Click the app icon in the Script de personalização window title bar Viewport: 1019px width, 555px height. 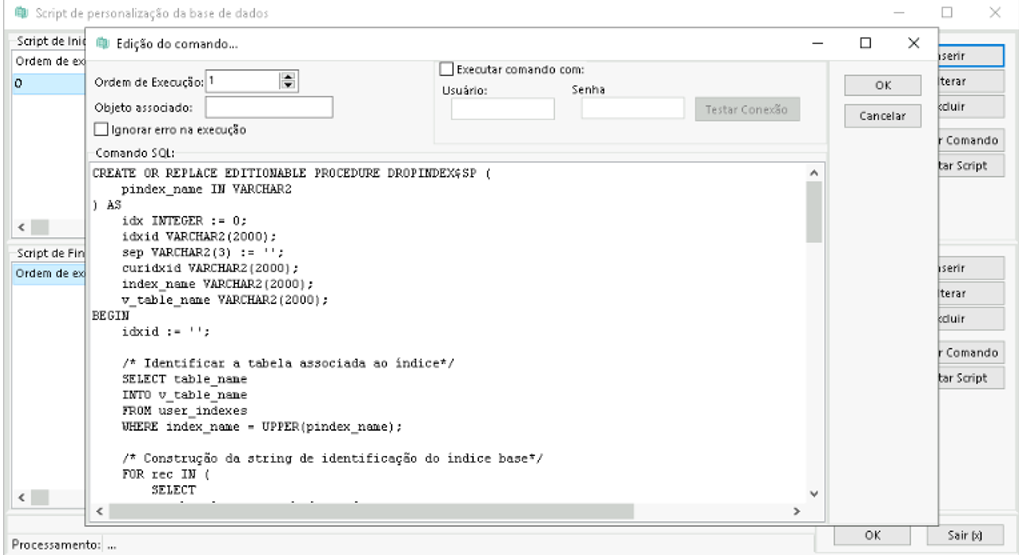click(x=21, y=12)
